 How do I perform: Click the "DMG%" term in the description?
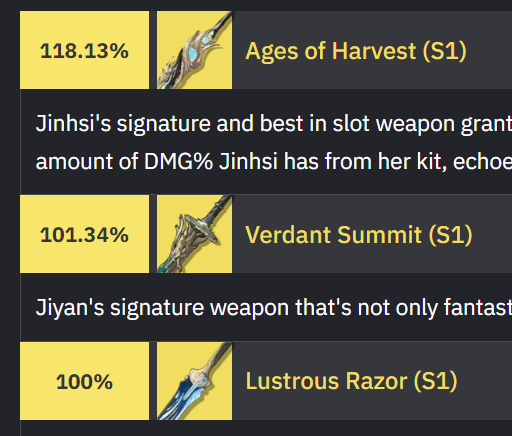pos(178,161)
